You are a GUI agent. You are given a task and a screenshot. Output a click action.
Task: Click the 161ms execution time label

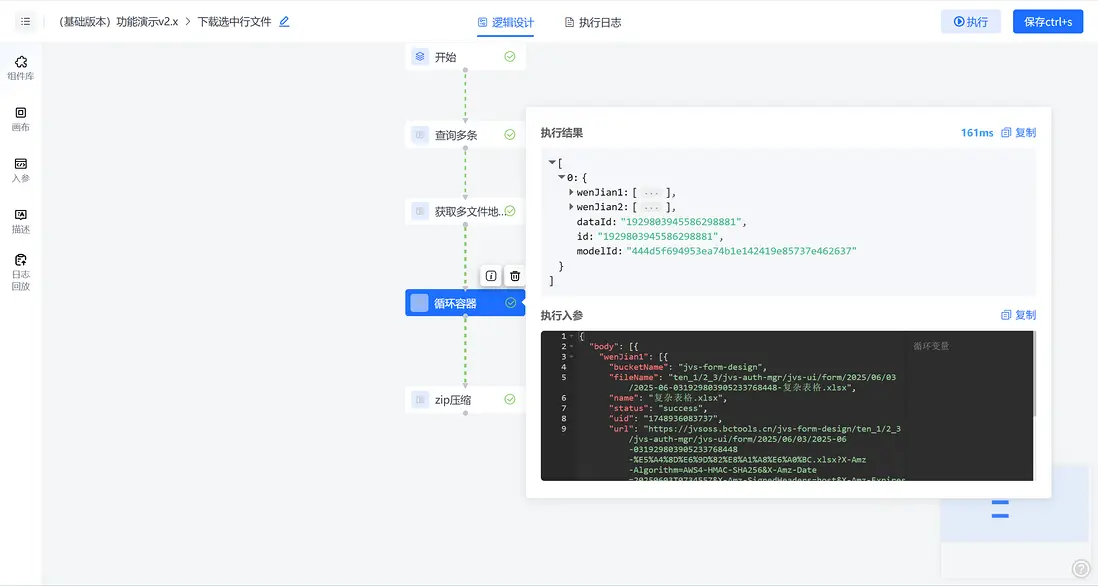point(977,132)
